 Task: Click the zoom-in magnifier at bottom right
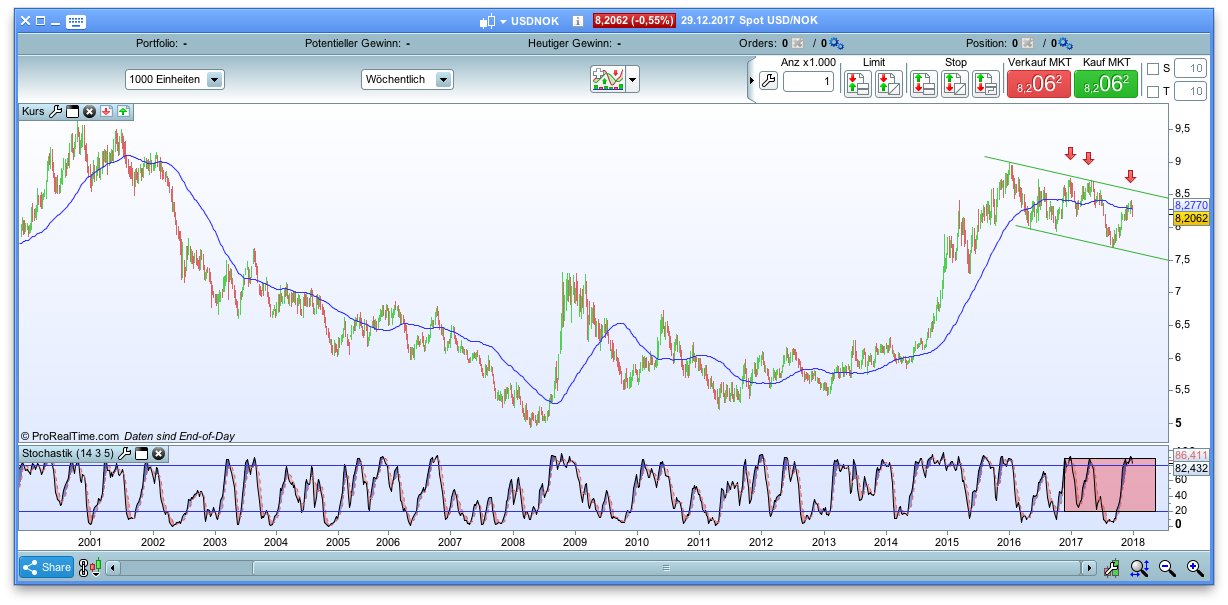tap(1194, 567)
